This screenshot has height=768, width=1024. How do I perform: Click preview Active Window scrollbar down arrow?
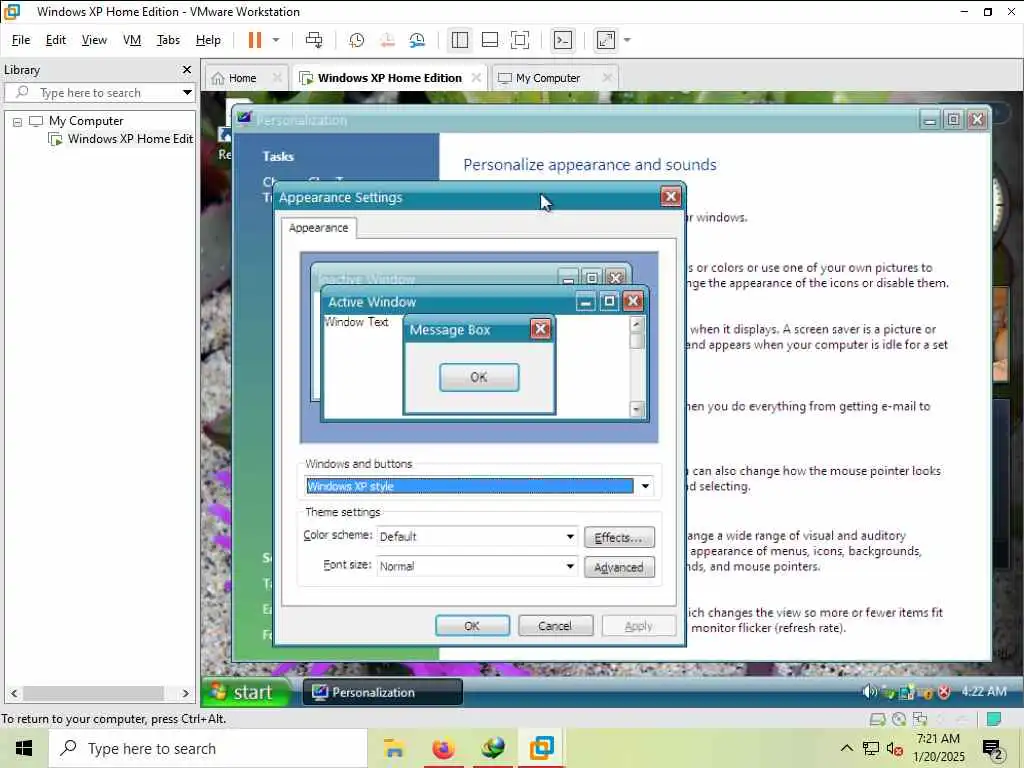coord(637,409)
